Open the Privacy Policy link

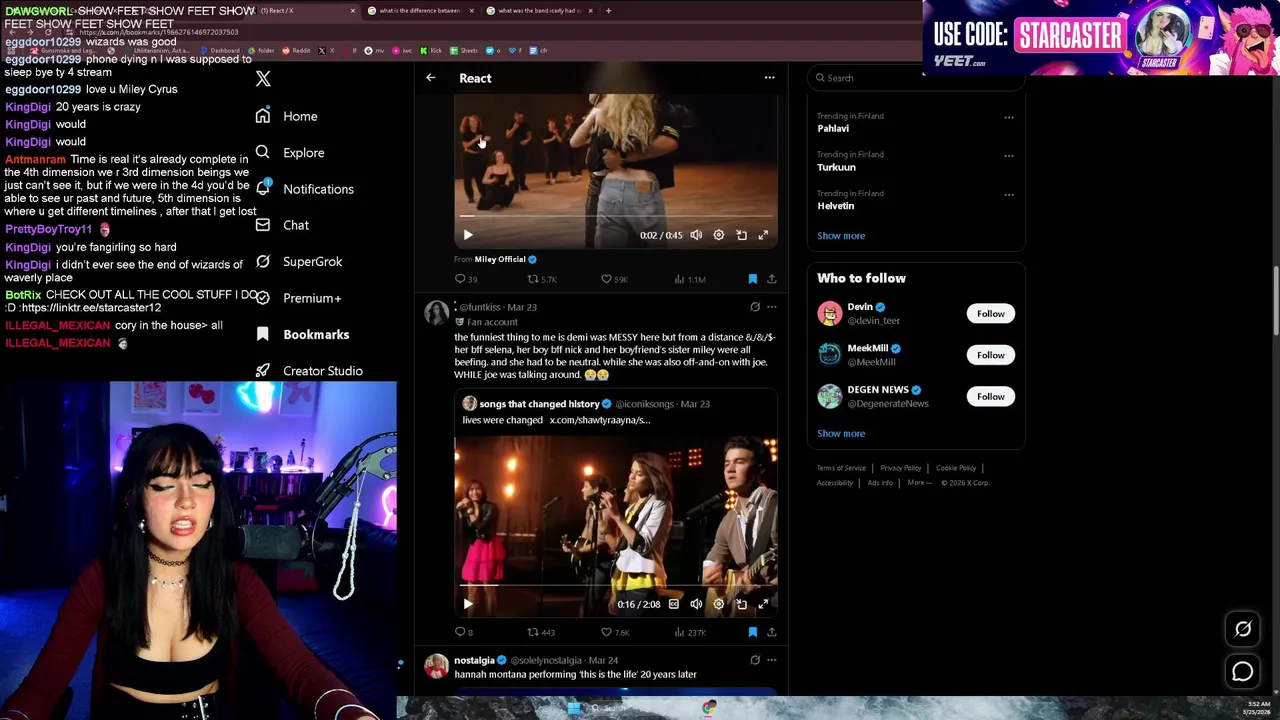click(900, 468)
